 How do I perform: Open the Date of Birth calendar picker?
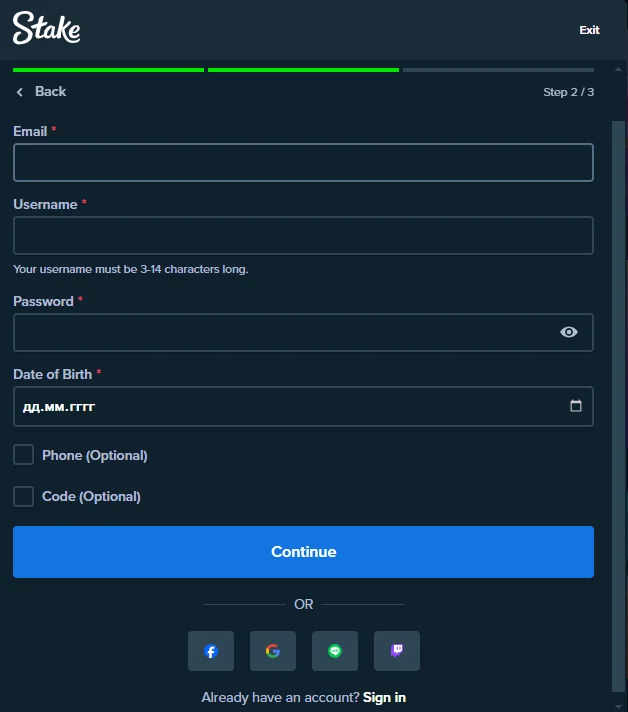[575, 406]
